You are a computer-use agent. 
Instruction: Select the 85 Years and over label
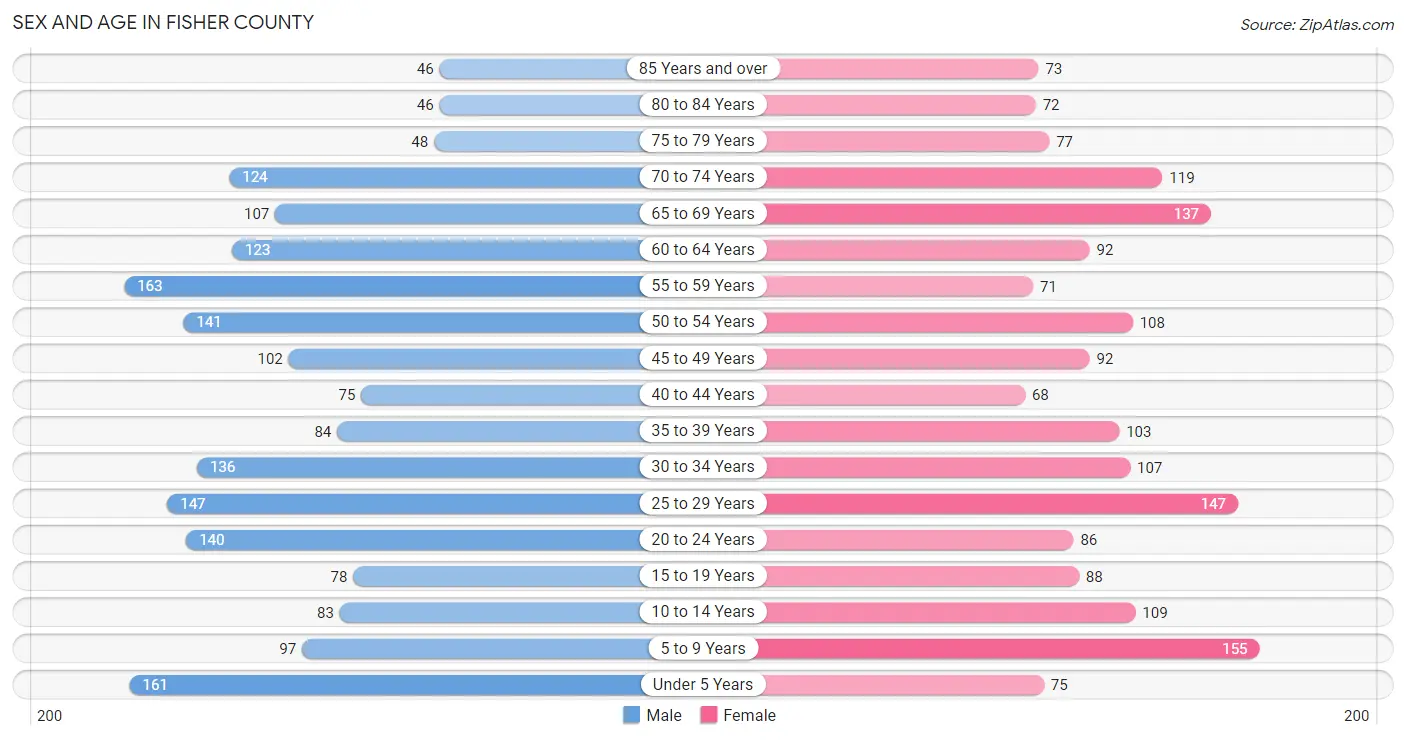(x=703, y=68)
